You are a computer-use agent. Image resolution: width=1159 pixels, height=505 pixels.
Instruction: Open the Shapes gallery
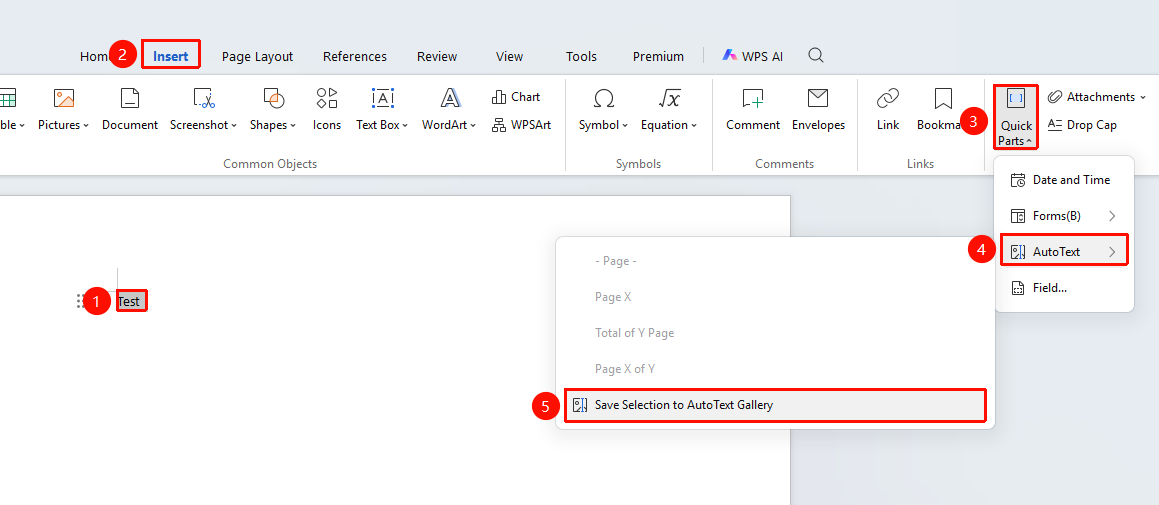tap(273, 98)
